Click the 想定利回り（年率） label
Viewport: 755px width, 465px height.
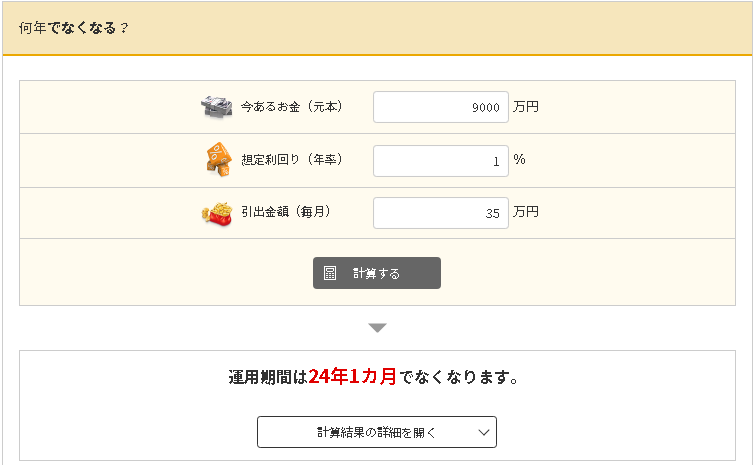(x=292, y=160)
